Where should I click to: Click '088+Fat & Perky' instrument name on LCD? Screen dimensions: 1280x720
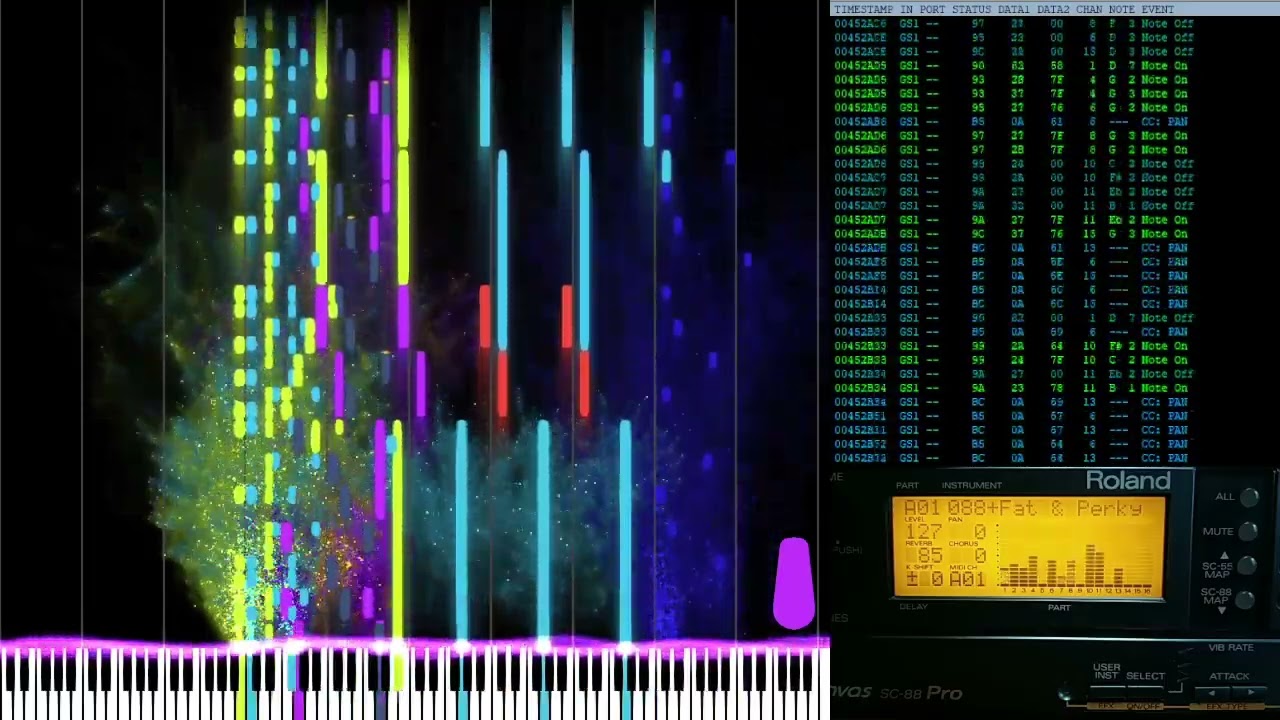[1045, 508]
